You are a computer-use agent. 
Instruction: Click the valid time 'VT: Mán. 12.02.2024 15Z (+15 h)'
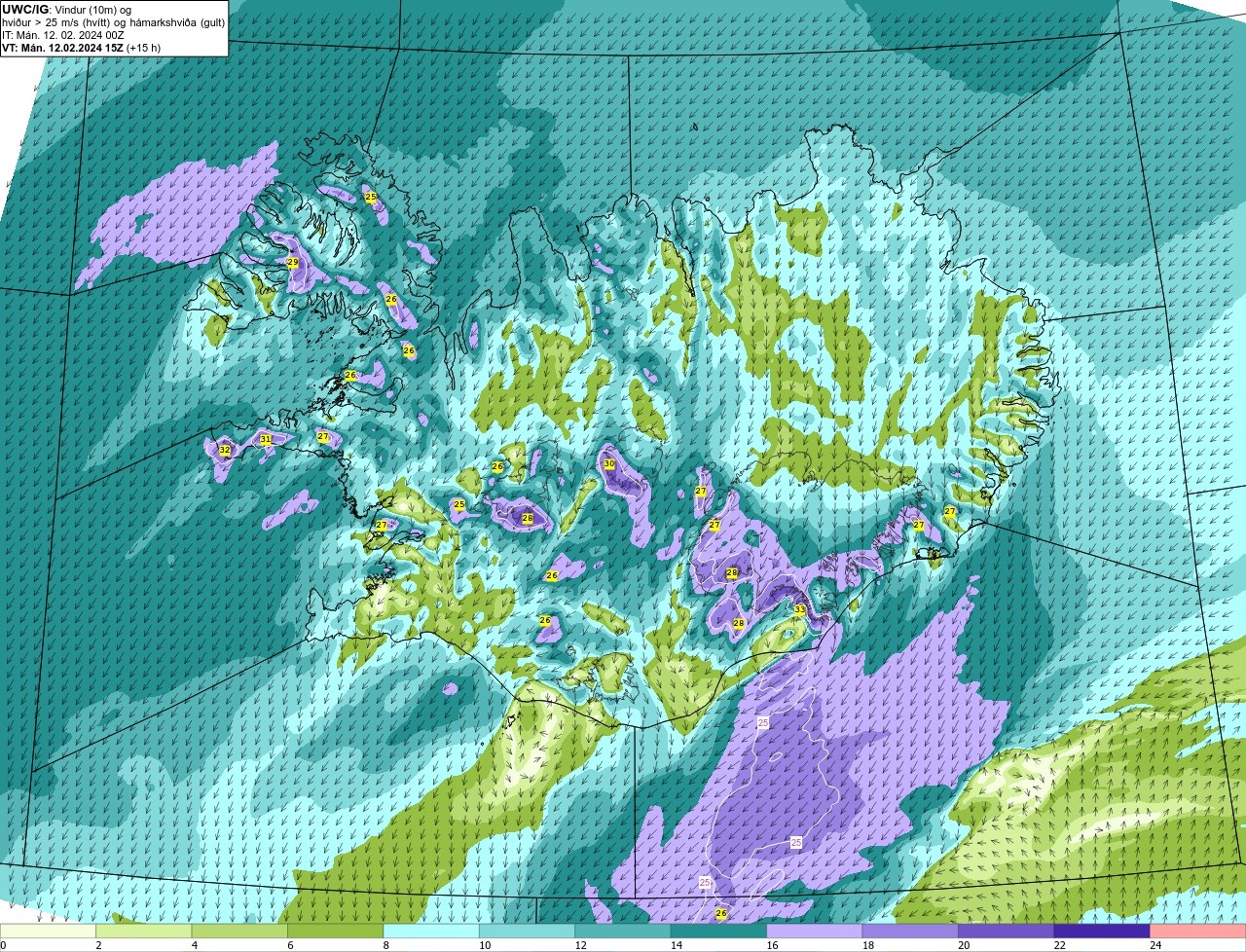82,48
